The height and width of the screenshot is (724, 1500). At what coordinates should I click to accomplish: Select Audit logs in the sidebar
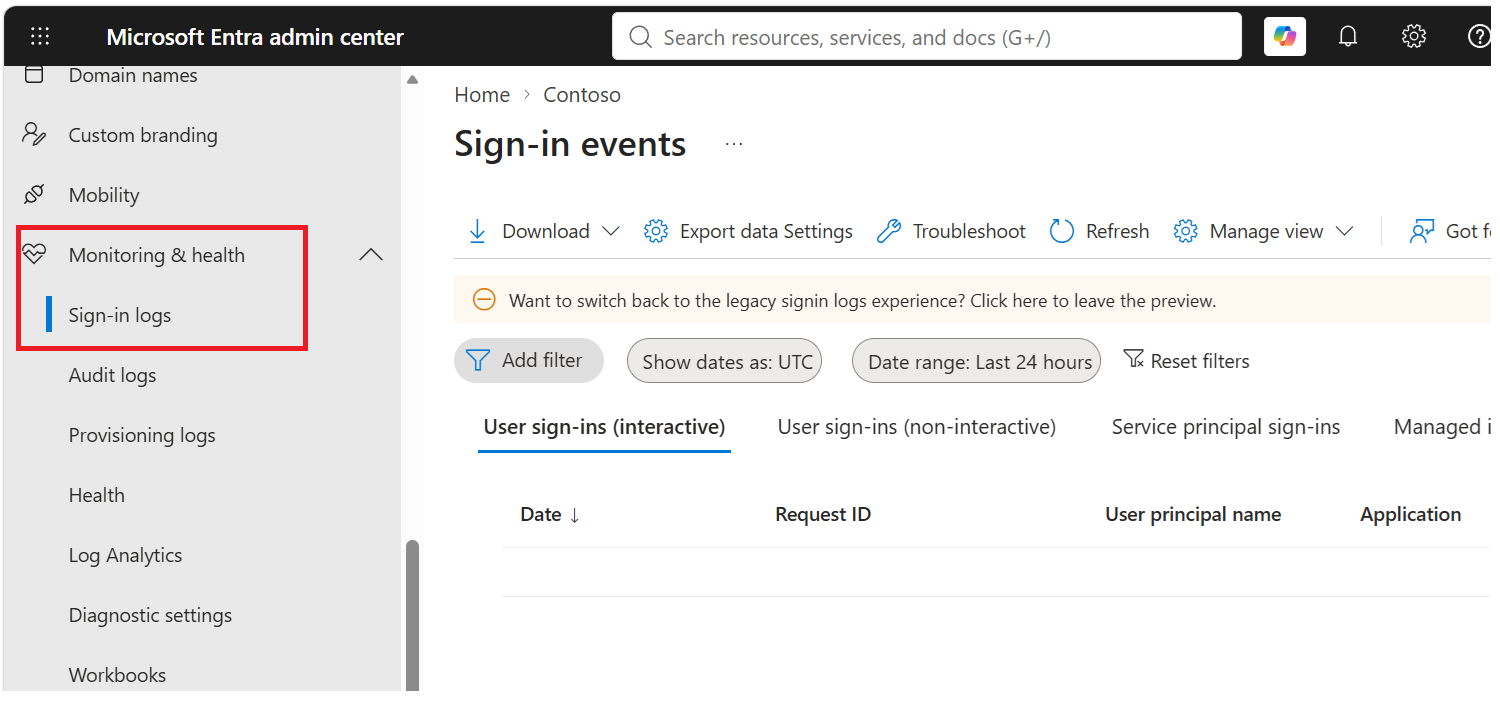pos(112,375)
